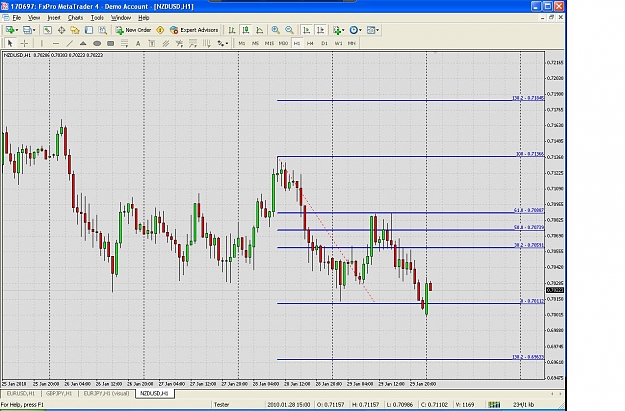Open the Help menu
Viewport: 625px width, 411px height.
[143, 18]
